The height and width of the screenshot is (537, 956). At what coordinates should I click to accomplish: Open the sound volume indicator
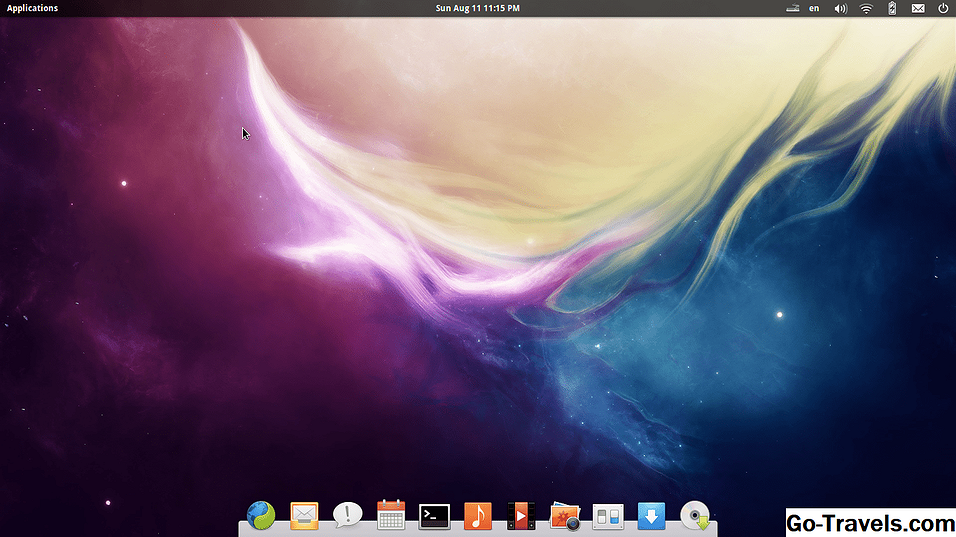pyautogui.click(x=840, y=8)
